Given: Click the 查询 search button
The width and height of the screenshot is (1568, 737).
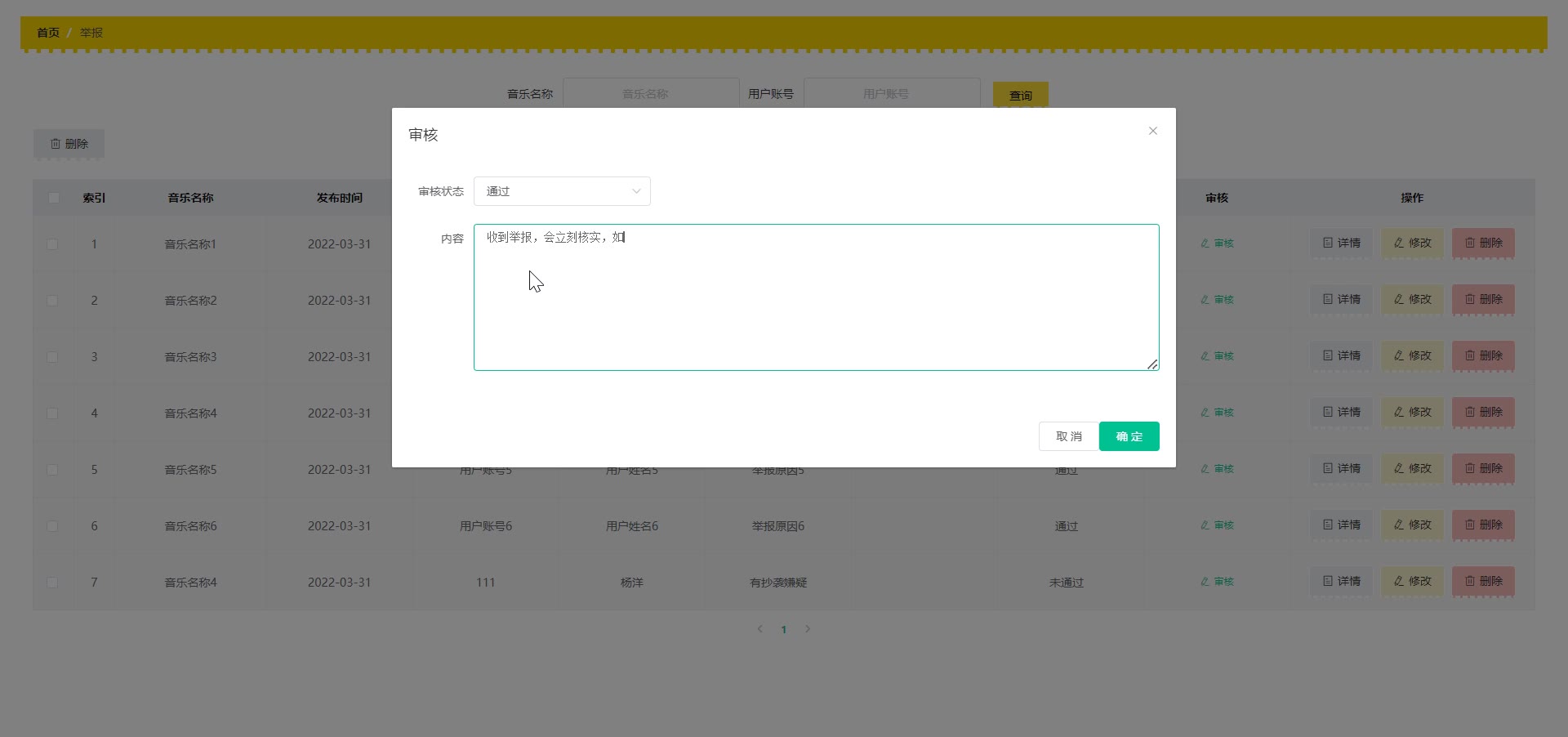Looking at the screenshot, I should click(1021, 95).
